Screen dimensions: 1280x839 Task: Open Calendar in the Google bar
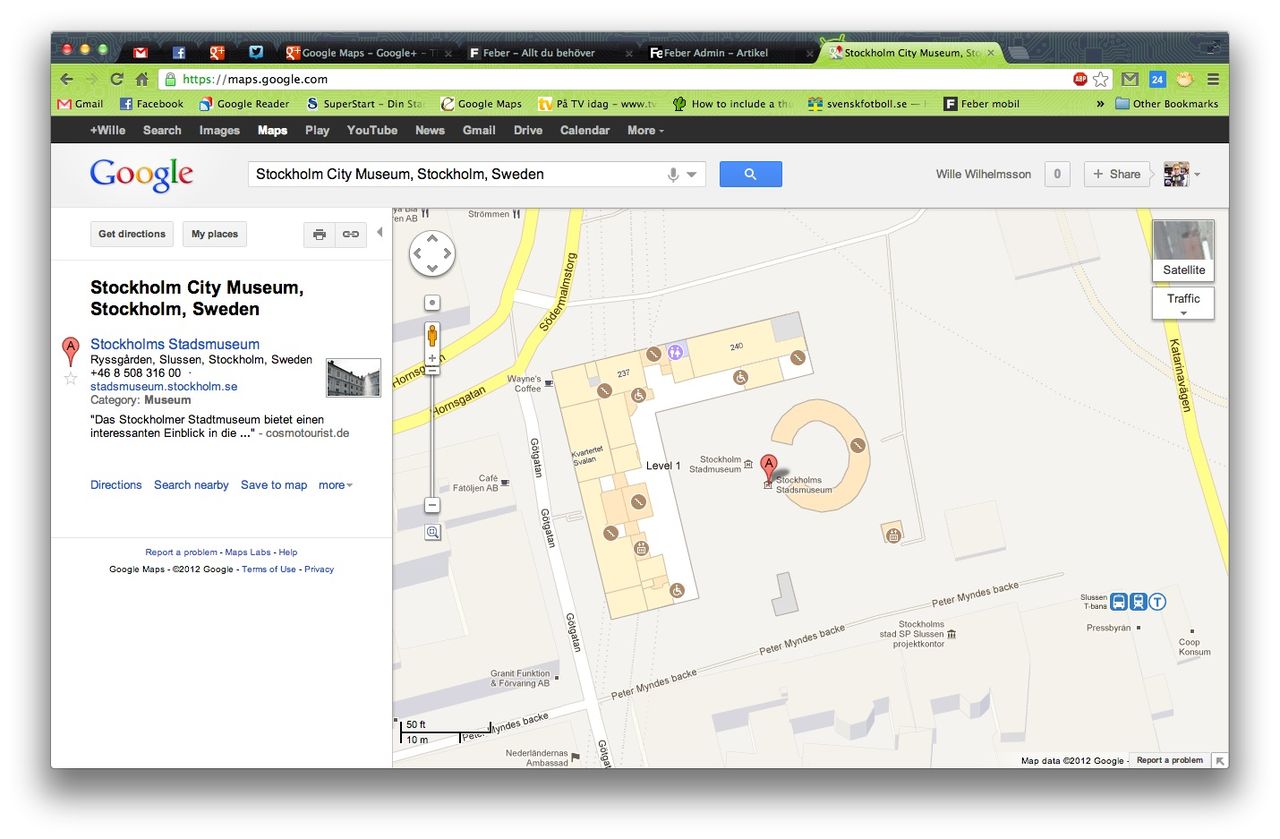click(584, 130)
